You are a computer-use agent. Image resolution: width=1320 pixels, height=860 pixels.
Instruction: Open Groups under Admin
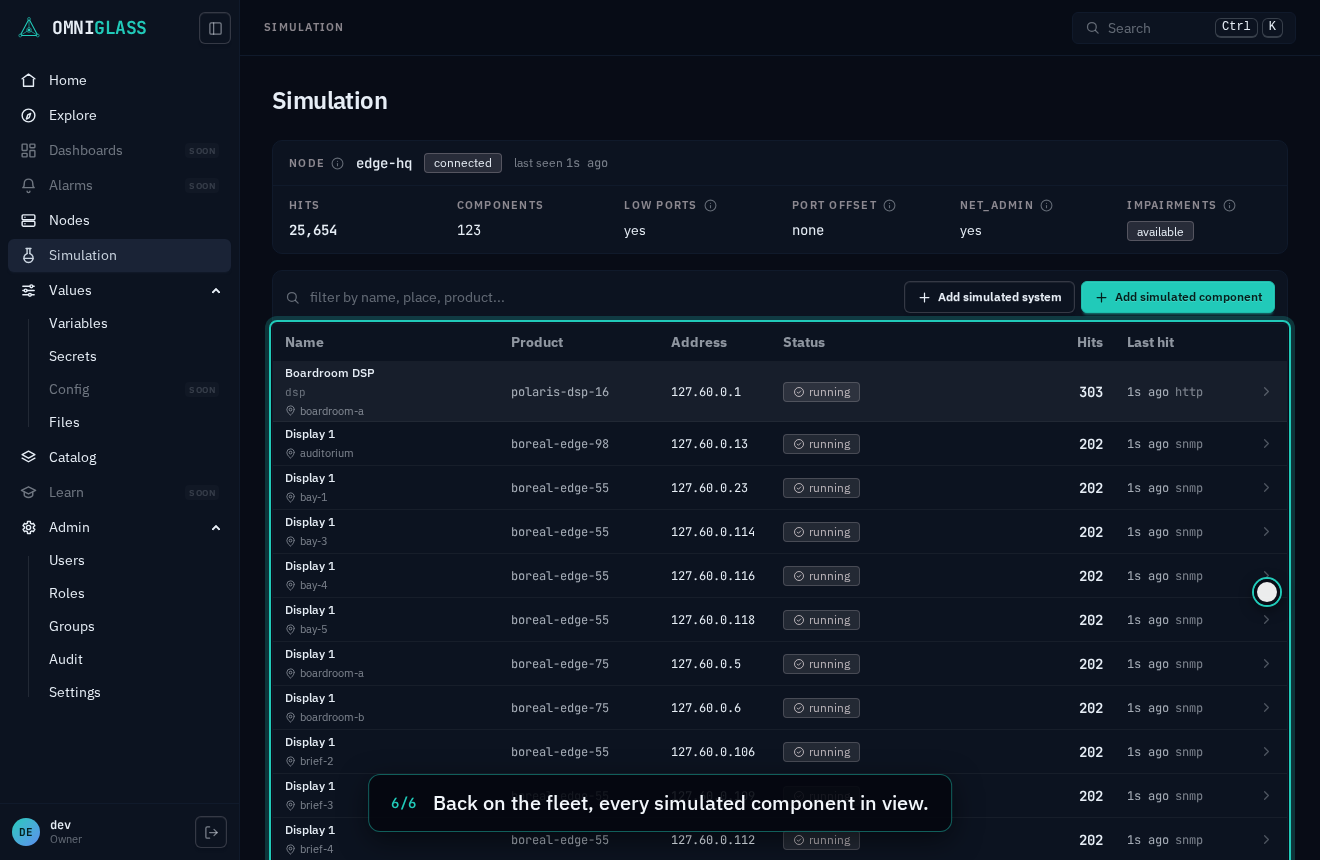[72, 626]
